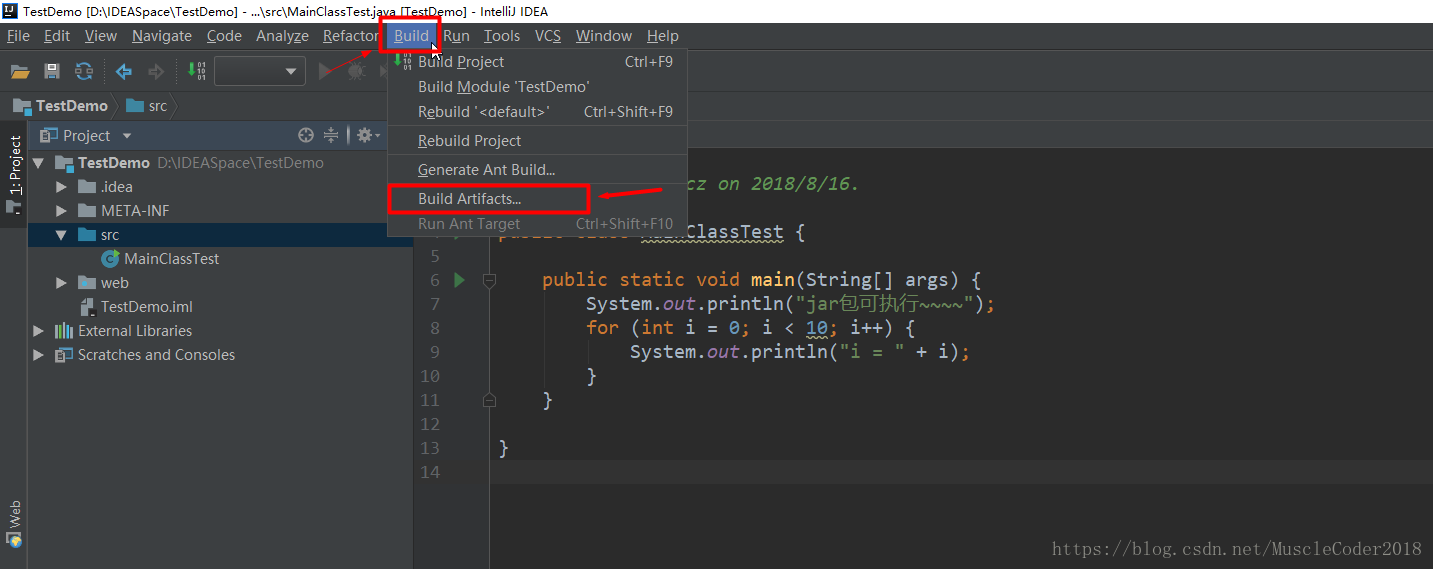Open the Analyze menu

(282, 36)
